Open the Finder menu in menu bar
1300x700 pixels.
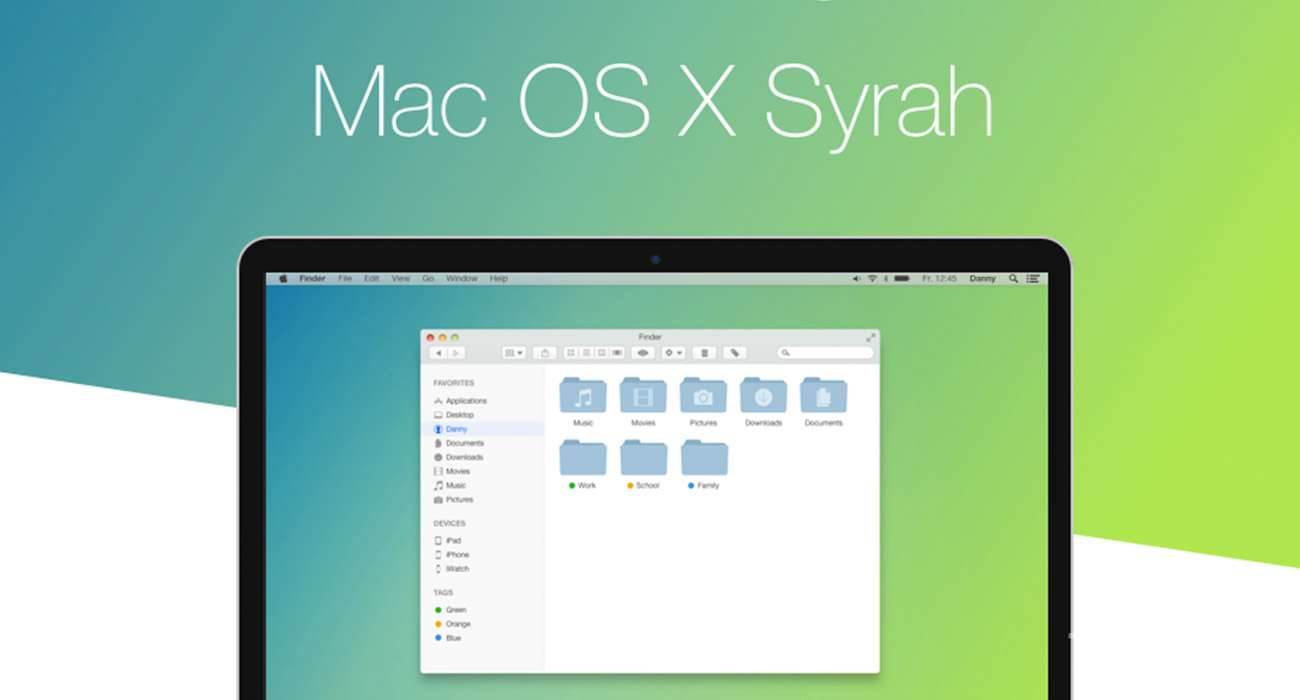312,279
